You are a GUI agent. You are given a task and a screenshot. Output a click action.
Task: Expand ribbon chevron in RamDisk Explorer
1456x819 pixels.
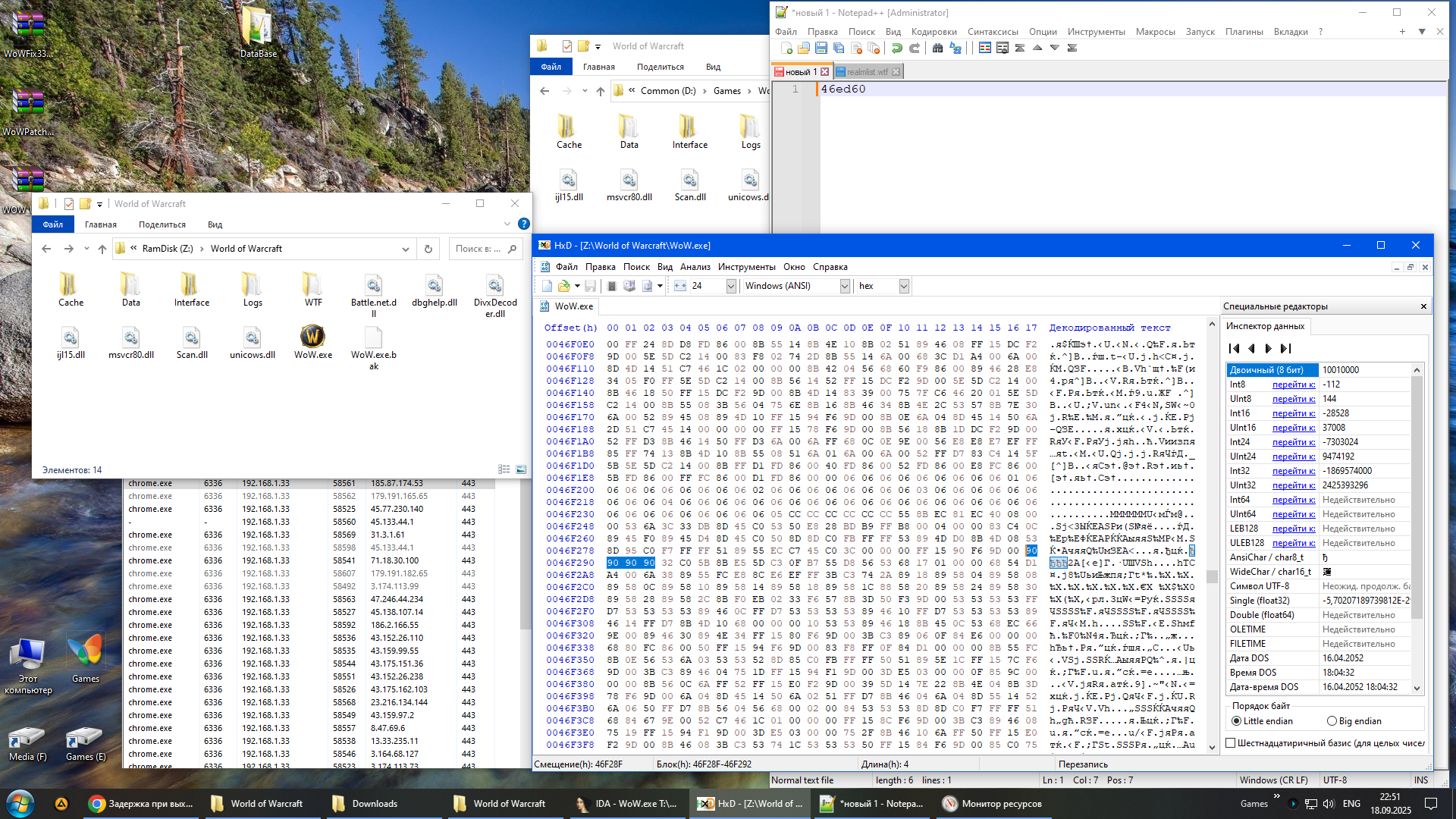(x=507, y=224)
